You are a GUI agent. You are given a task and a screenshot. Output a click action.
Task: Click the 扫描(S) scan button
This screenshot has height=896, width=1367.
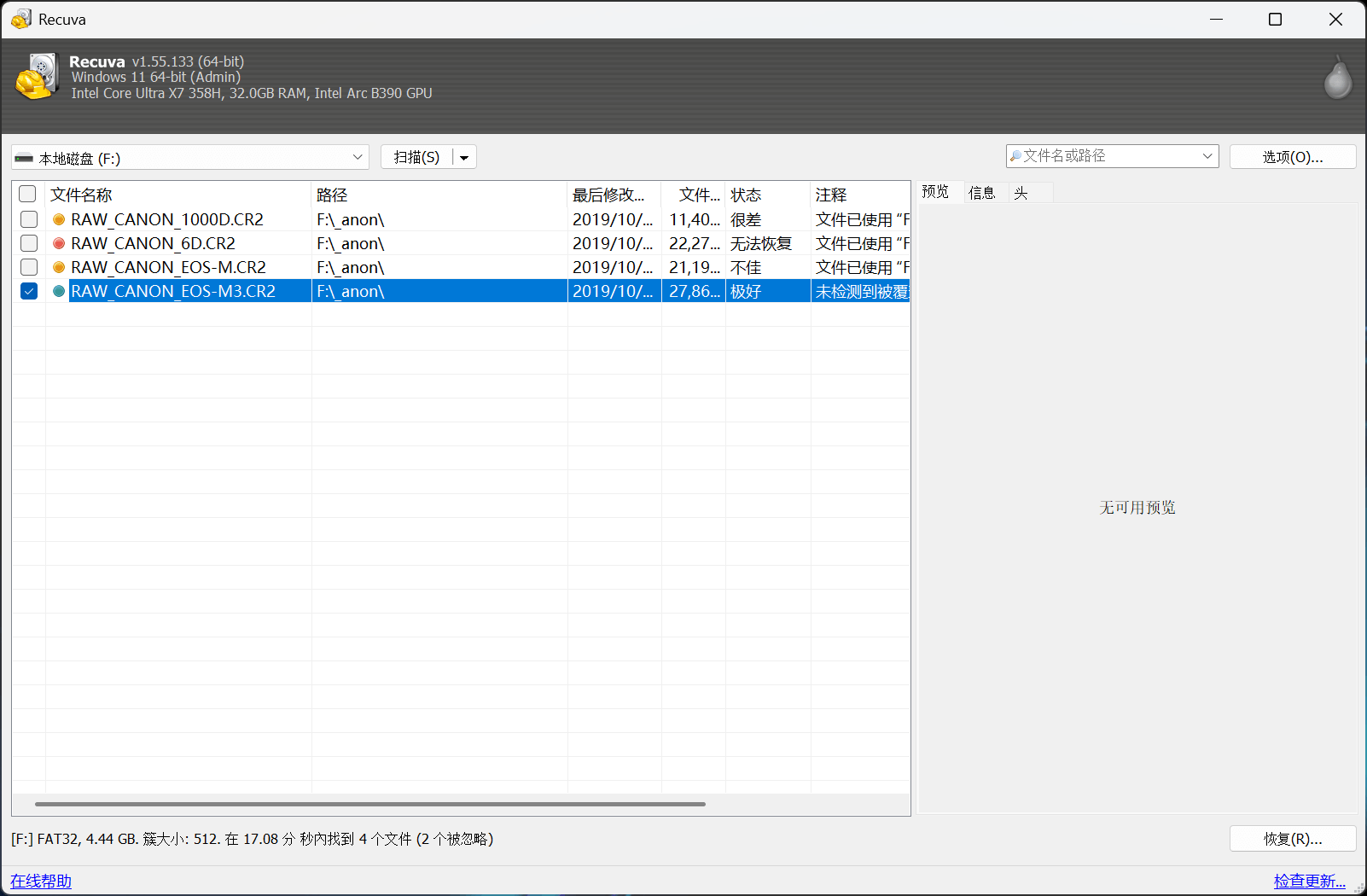pos(416,157)
